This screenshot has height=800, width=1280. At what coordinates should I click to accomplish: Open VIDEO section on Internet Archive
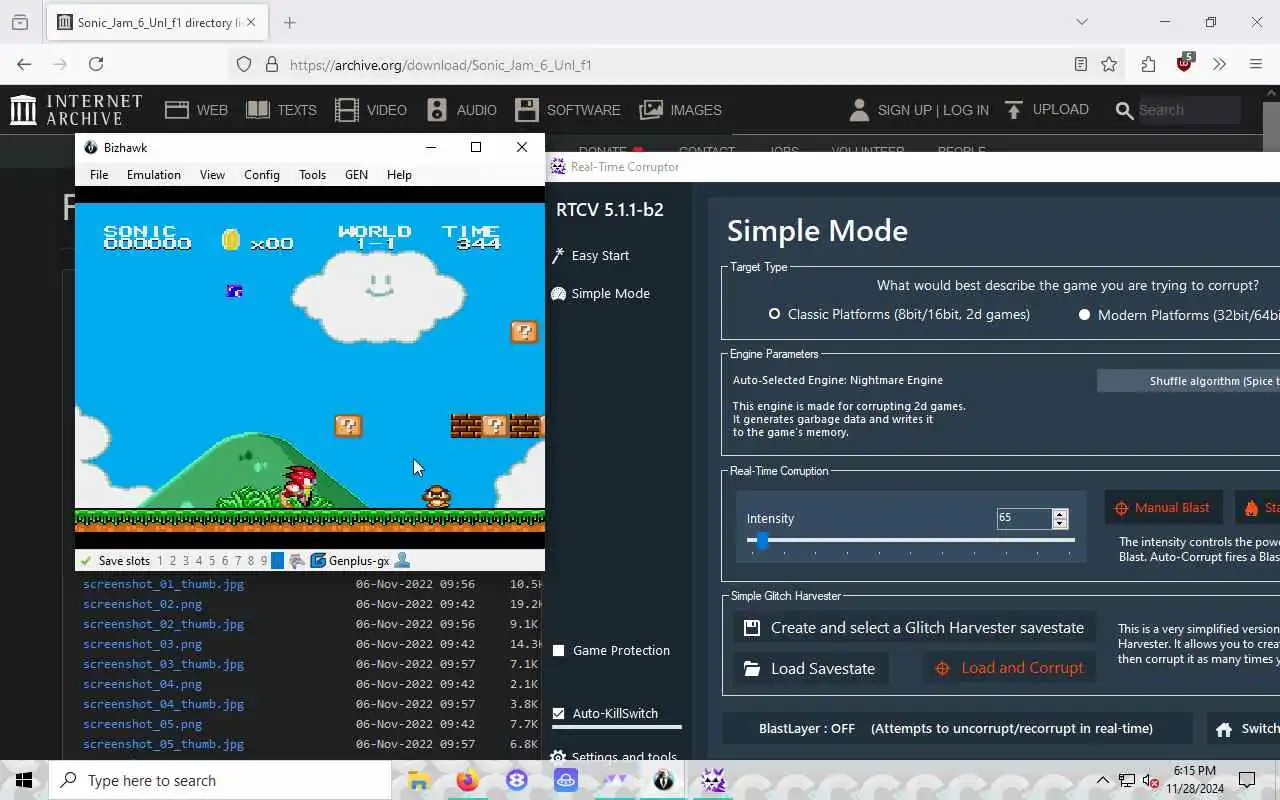(x=371, y=110)
